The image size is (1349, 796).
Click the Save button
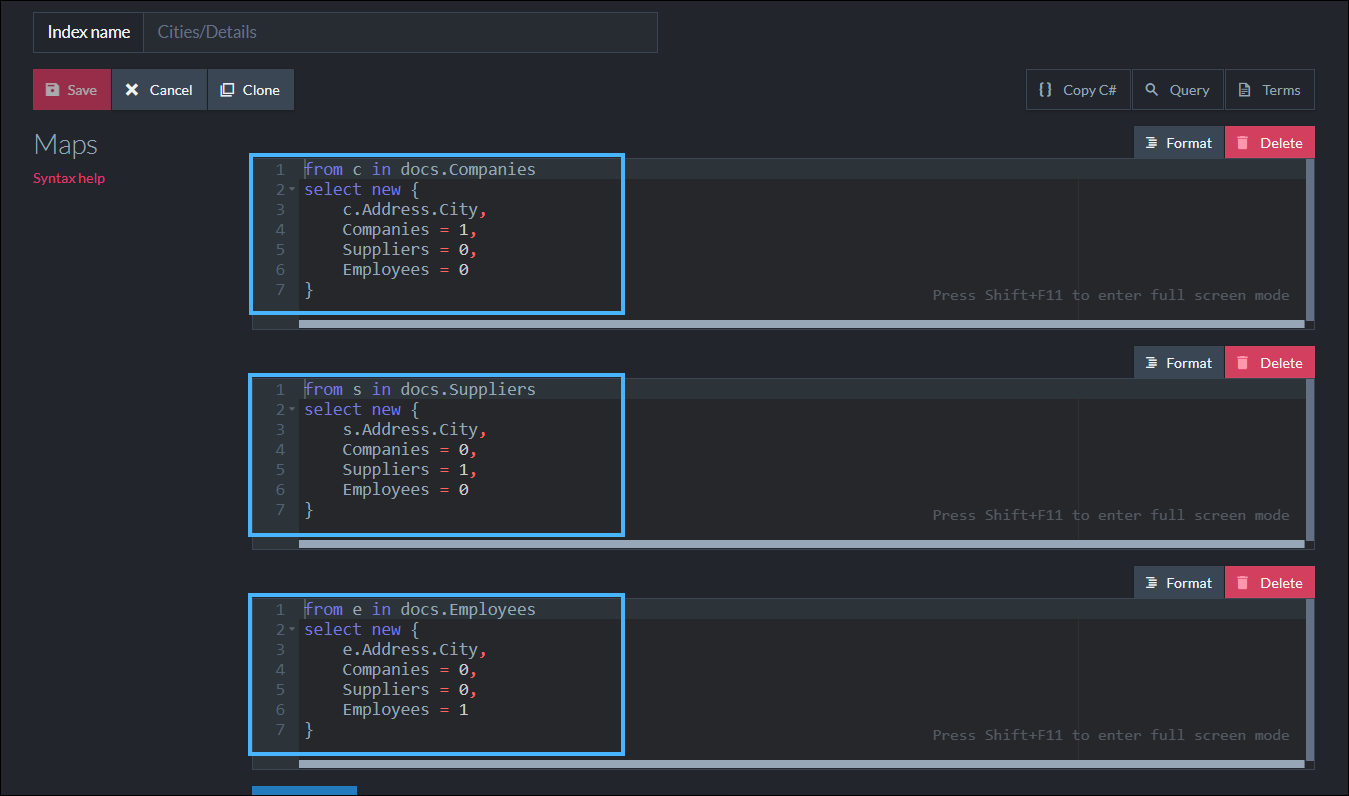[72, 90]
